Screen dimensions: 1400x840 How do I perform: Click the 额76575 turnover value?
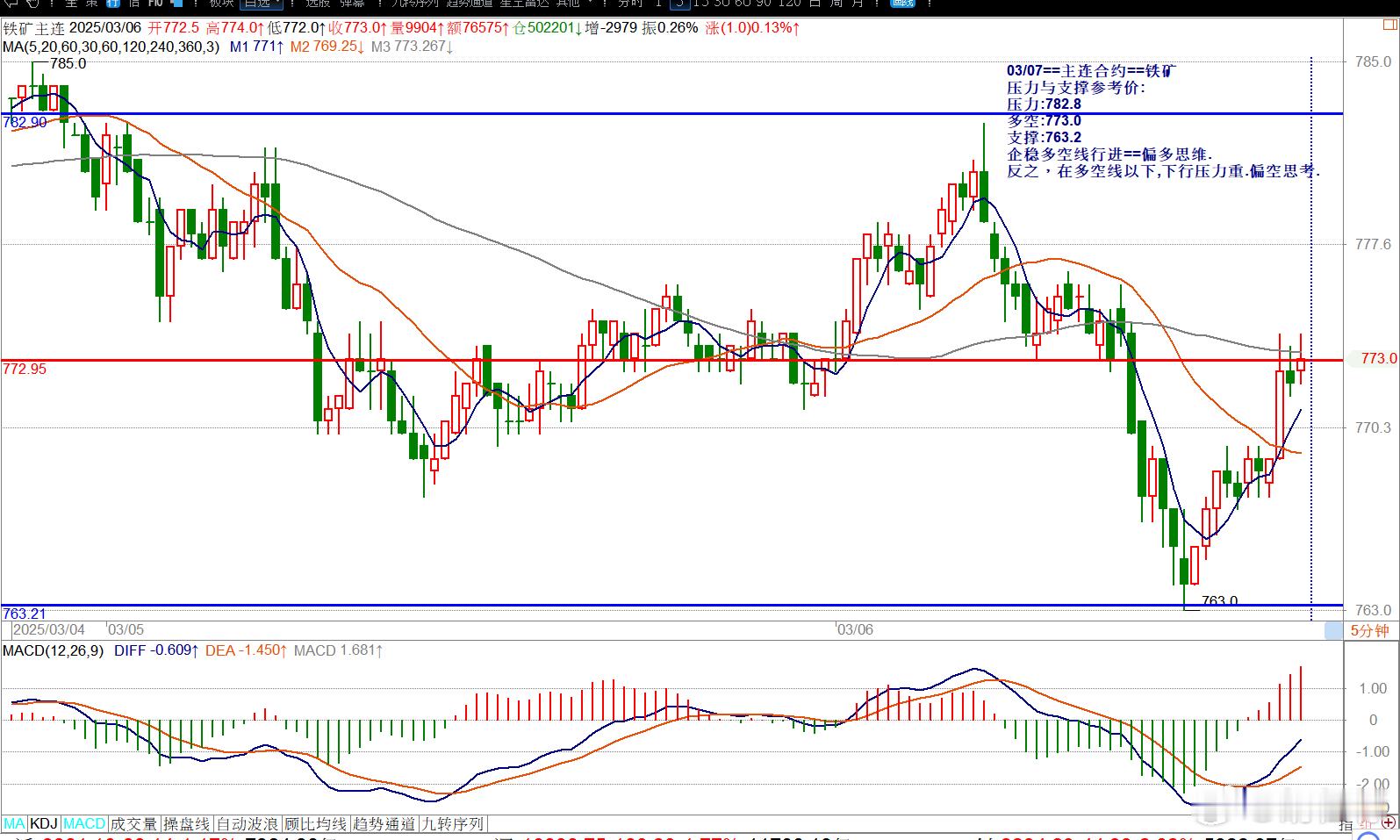(478, 28)
